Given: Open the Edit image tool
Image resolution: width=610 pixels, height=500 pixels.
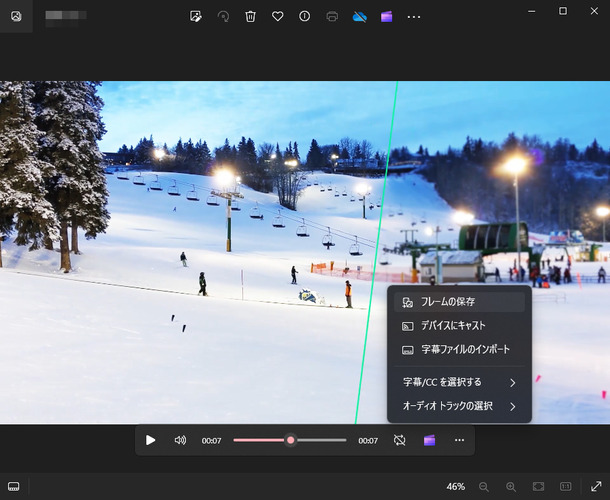Looking at the screenshot, I should [x=195, y=16].
